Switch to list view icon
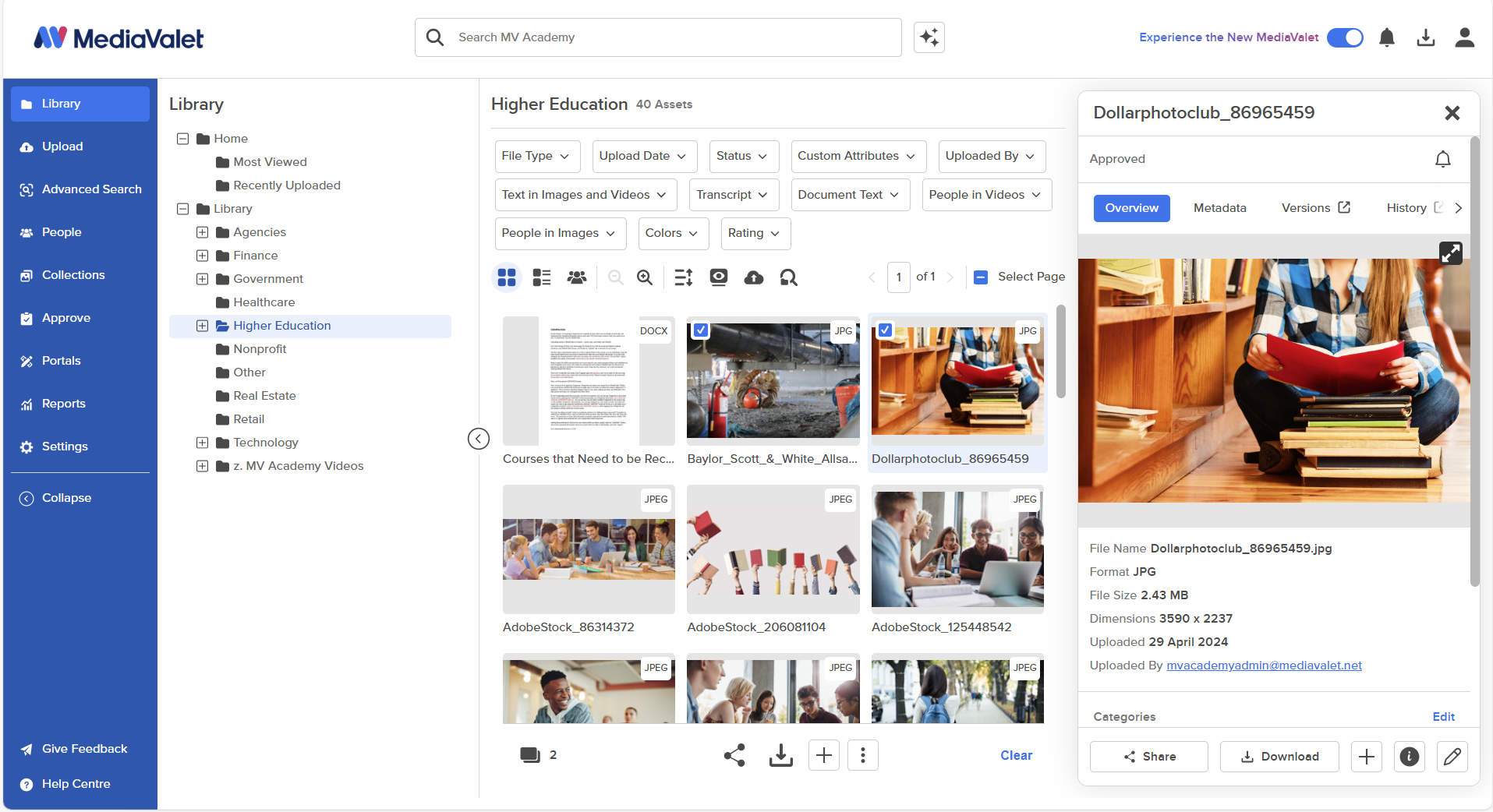1493x812 pixels. coord(542,277)
